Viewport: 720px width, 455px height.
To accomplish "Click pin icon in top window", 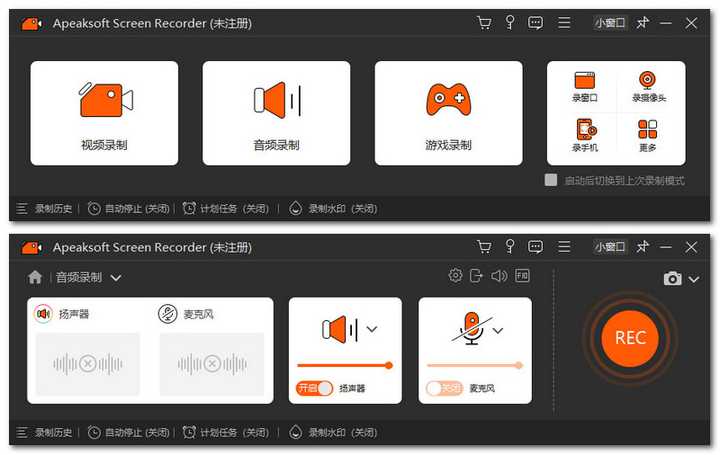I will (642, 22).
